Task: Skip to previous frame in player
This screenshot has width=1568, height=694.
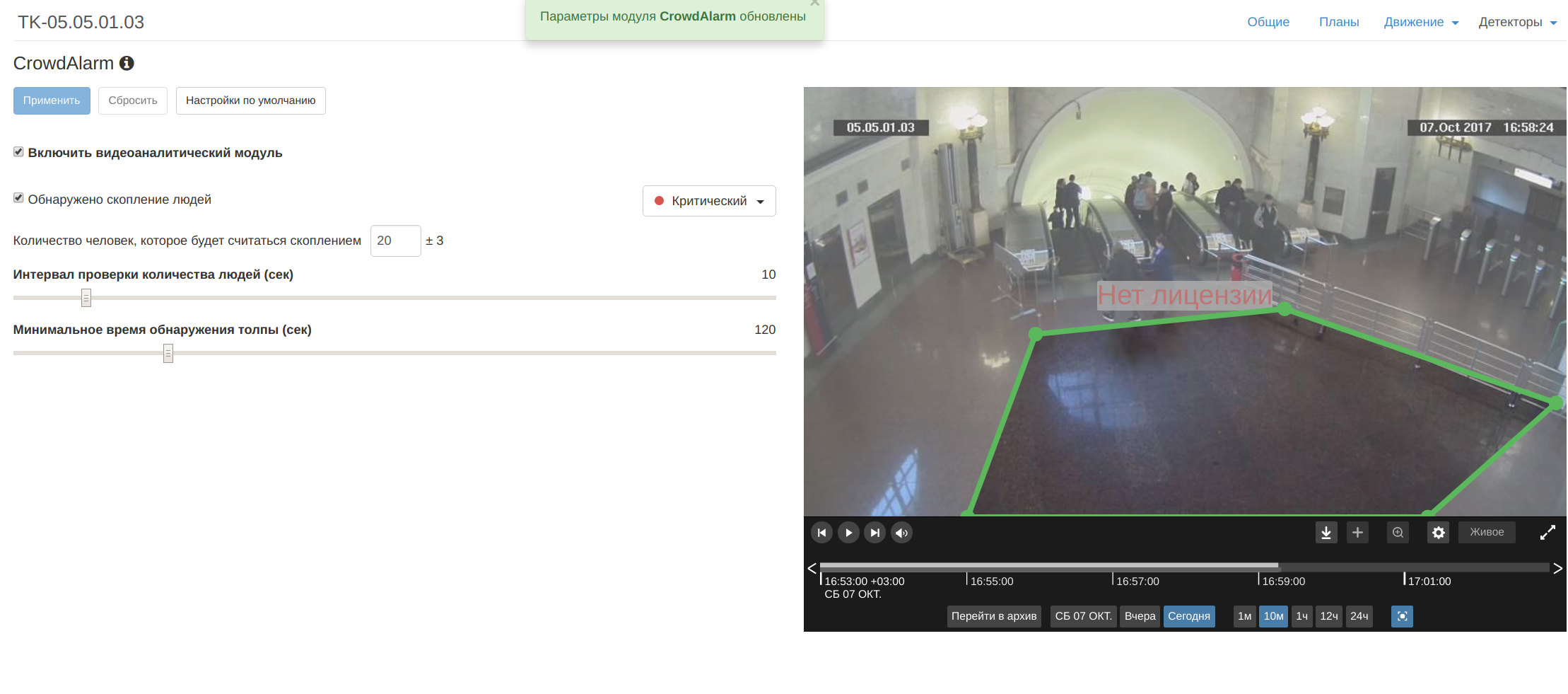Action: pyautogui.click(x=821, y=533)
